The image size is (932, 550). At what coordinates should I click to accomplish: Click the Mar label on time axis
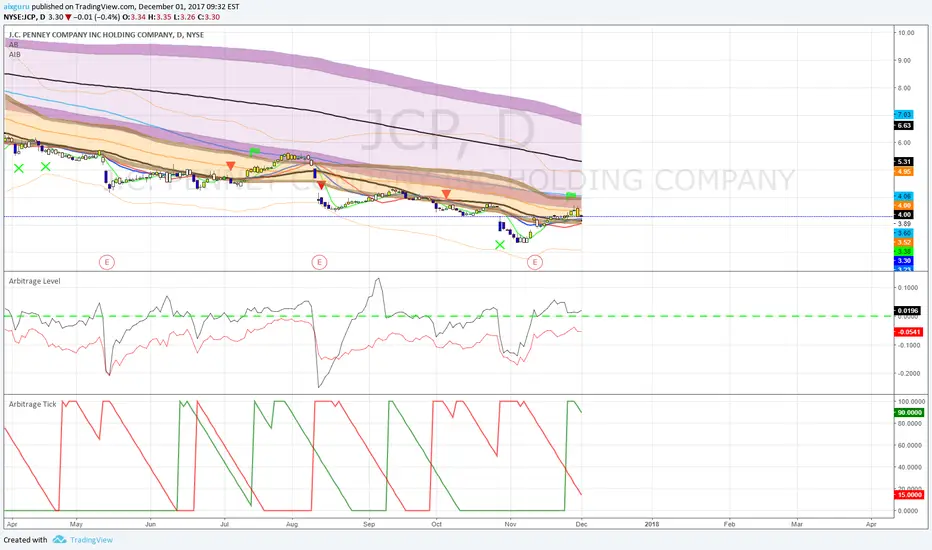(x=797, y=524)
